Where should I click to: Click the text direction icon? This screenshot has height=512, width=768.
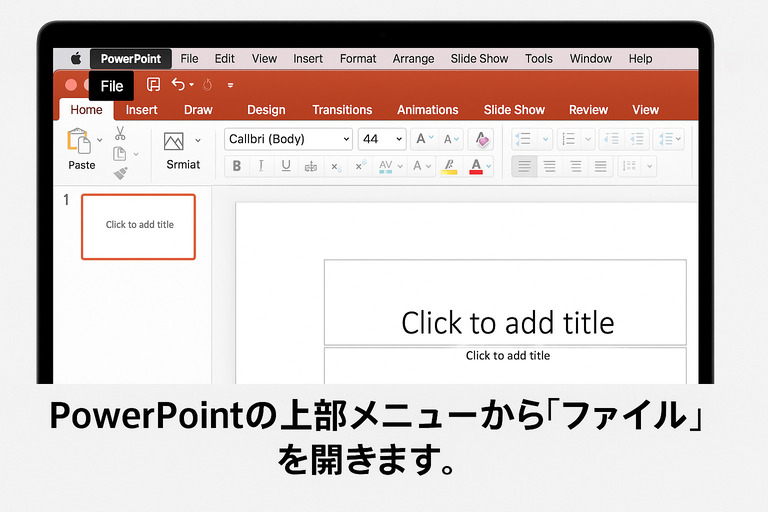tap(629, 166)
